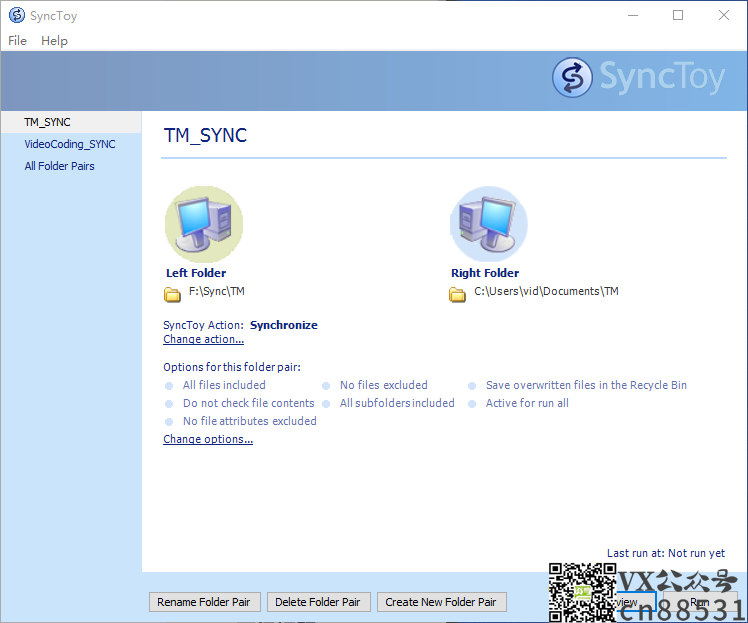Open the Help menu
Image resolution: width=748 pixels, height=623 pixels.
[54, 41]
